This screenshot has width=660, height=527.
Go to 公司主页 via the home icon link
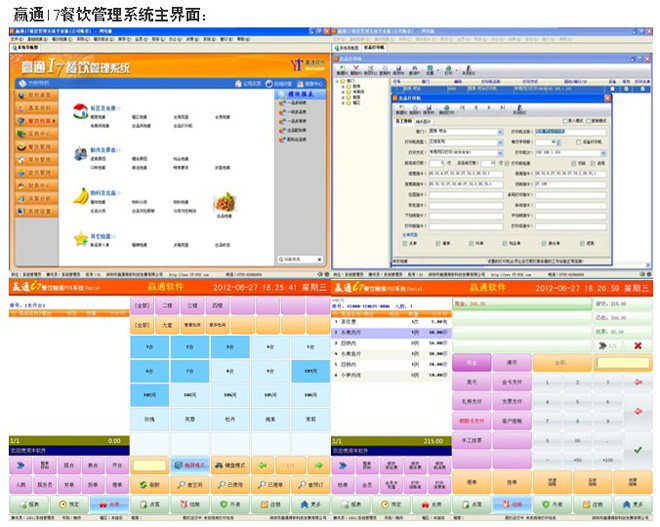click(x=248, y=84)
